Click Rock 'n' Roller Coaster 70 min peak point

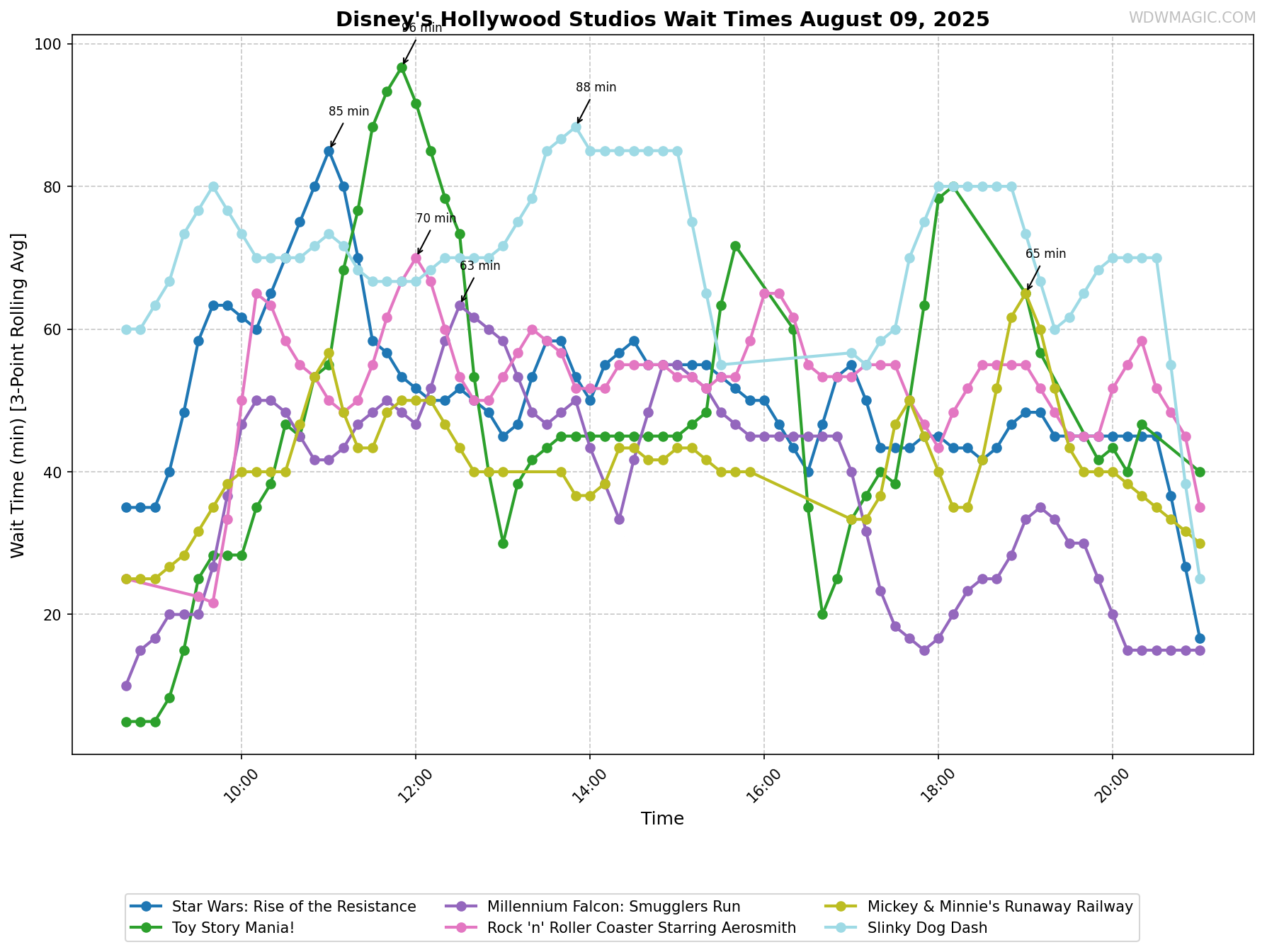pyautogui.click(x=416, y=258)
